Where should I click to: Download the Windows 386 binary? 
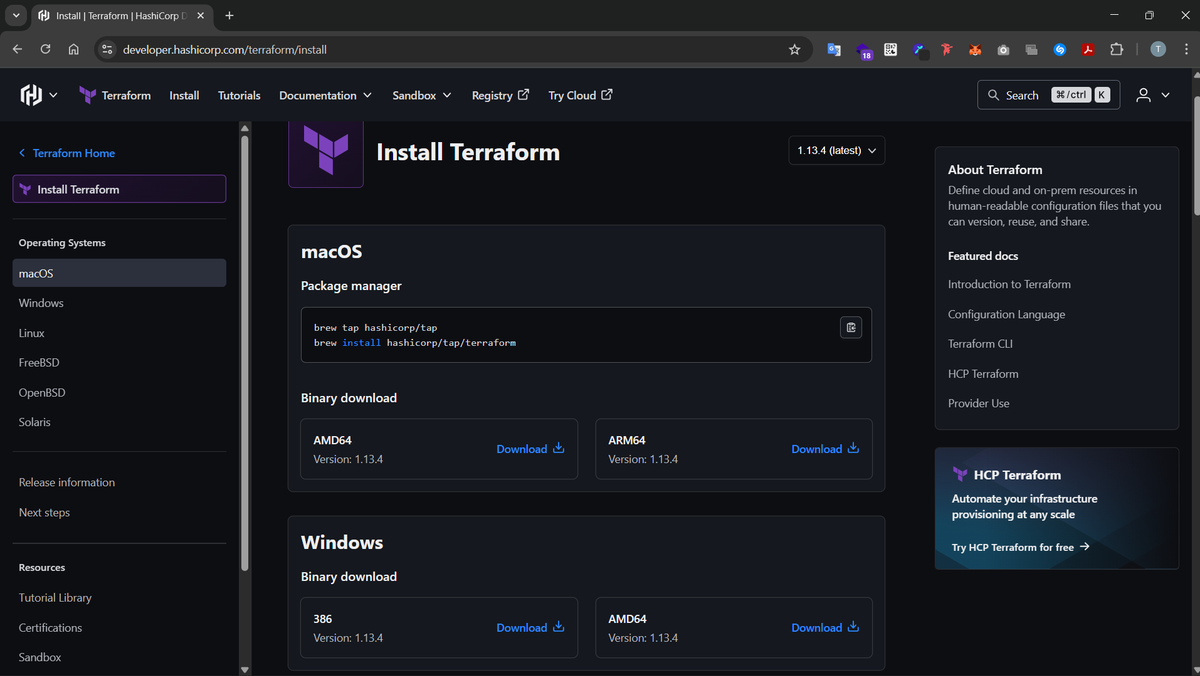pos(530,628)
